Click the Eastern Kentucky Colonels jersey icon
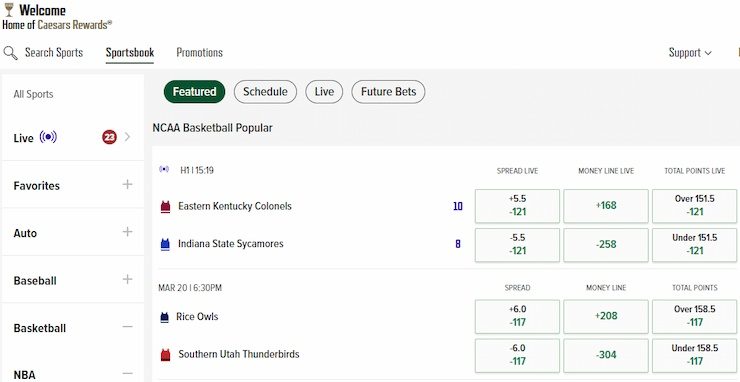This screenshot has width=740, height=382. (x=165, y=207)
